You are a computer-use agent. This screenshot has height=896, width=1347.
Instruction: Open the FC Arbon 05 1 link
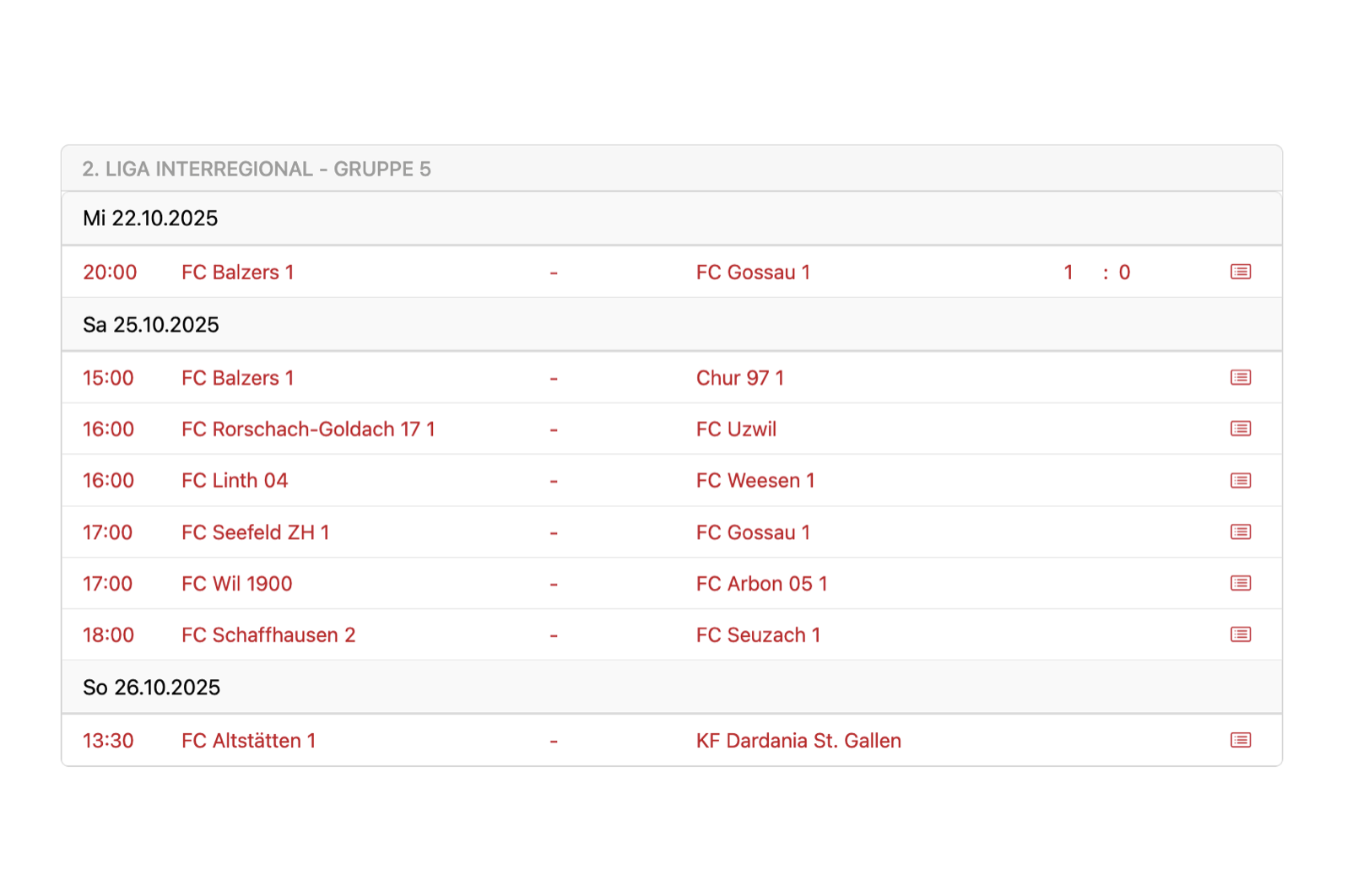(x=761, y=584)
